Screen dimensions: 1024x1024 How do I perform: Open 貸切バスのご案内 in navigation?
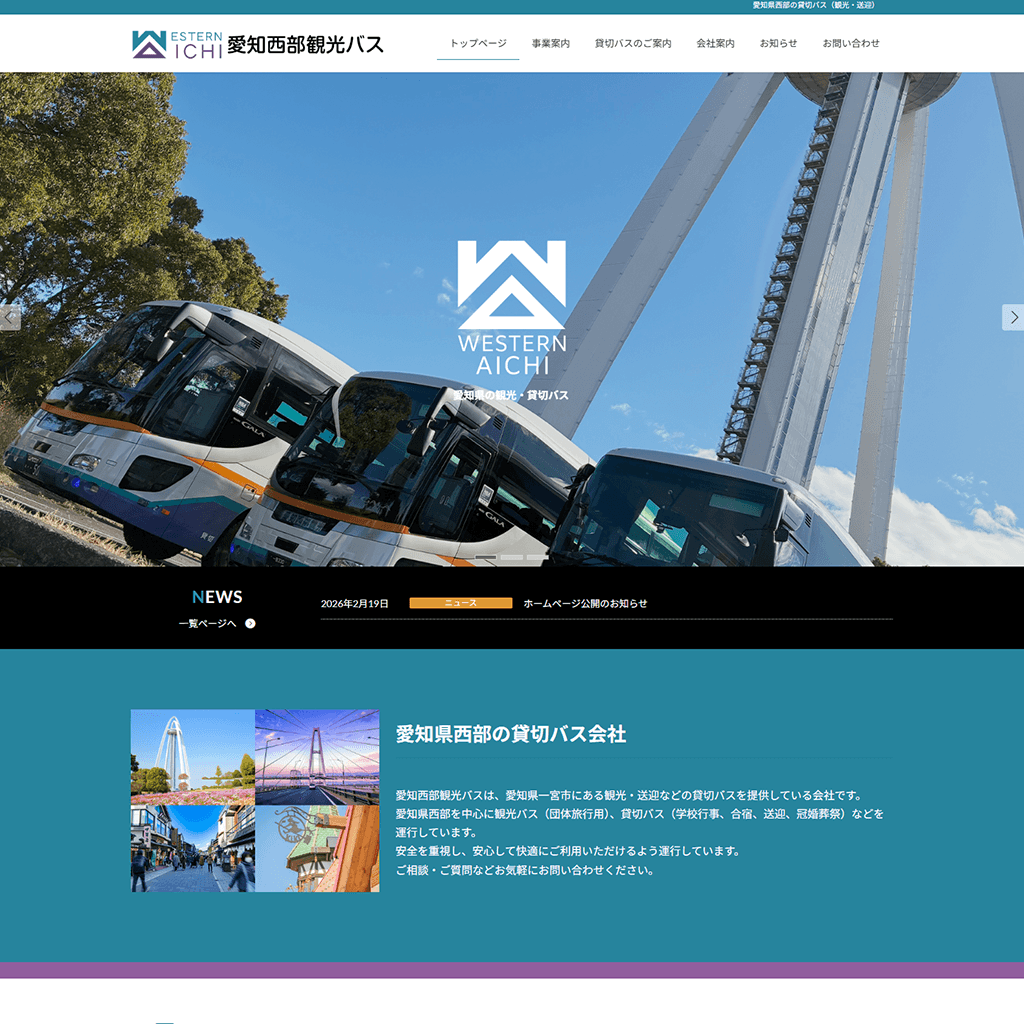point(633,44)
